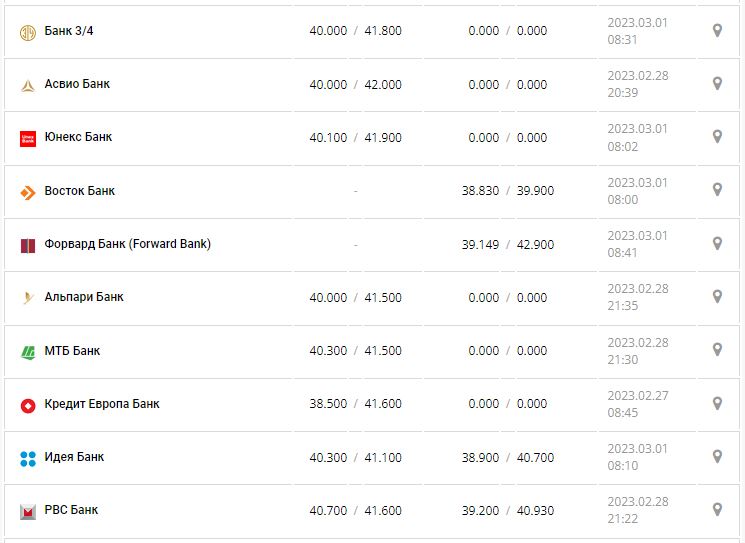This screenshot has height=543, width=745.
Task: Click the green МТБ Банк logo
Action: coord(28,352)
